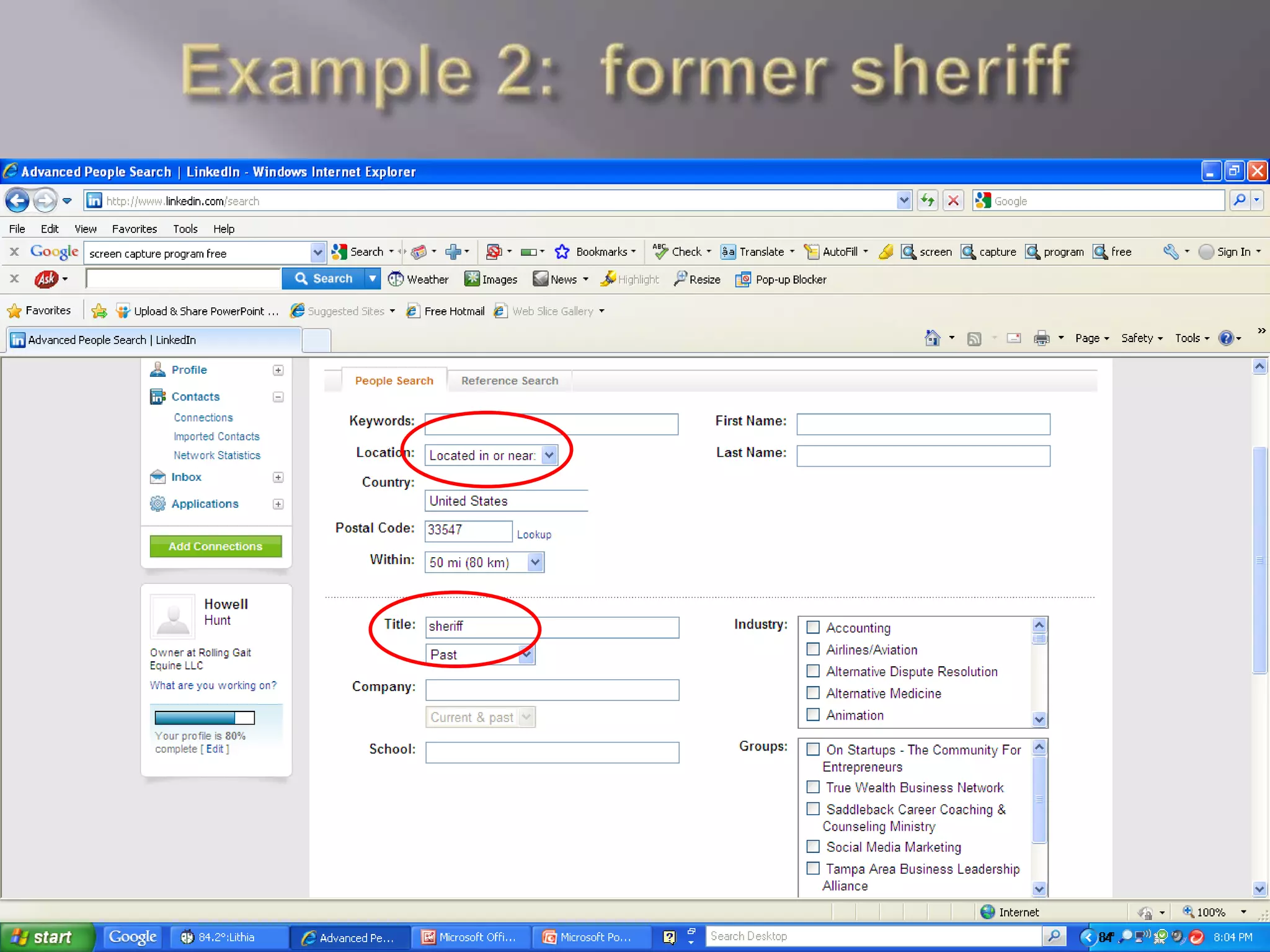Image resolution: width=1270 pixels, height=952 pixels.
Task: Click the Home icon in command bar
Action: [932, 338]
